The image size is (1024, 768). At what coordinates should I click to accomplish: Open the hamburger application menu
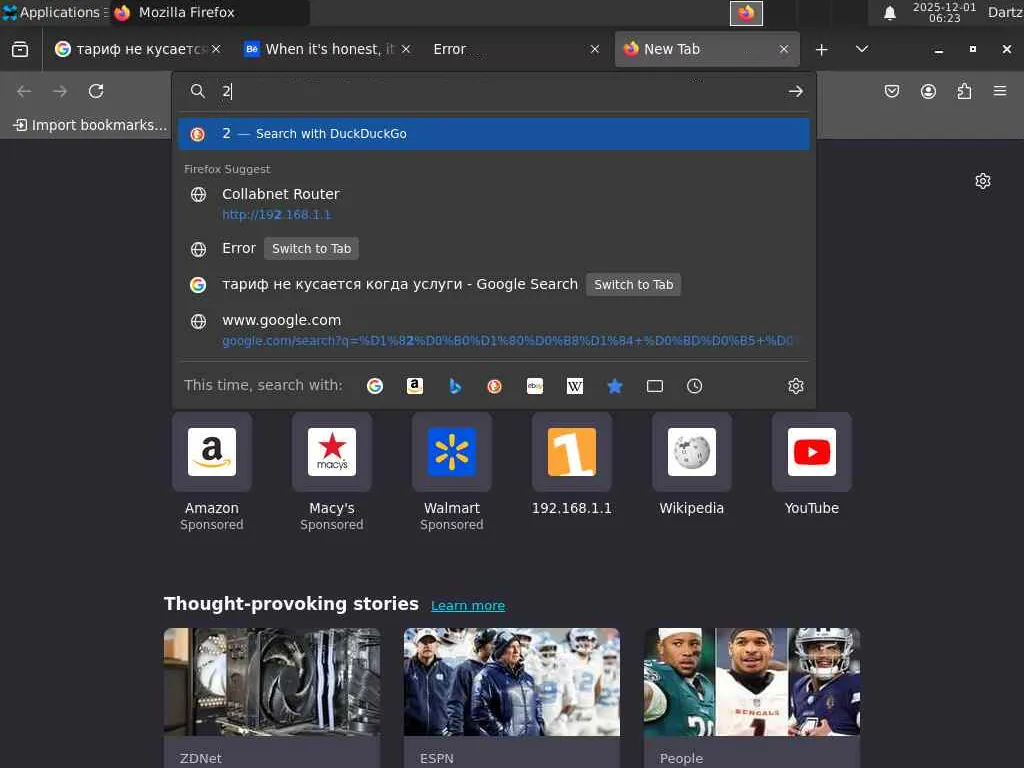pos(1000,91)
